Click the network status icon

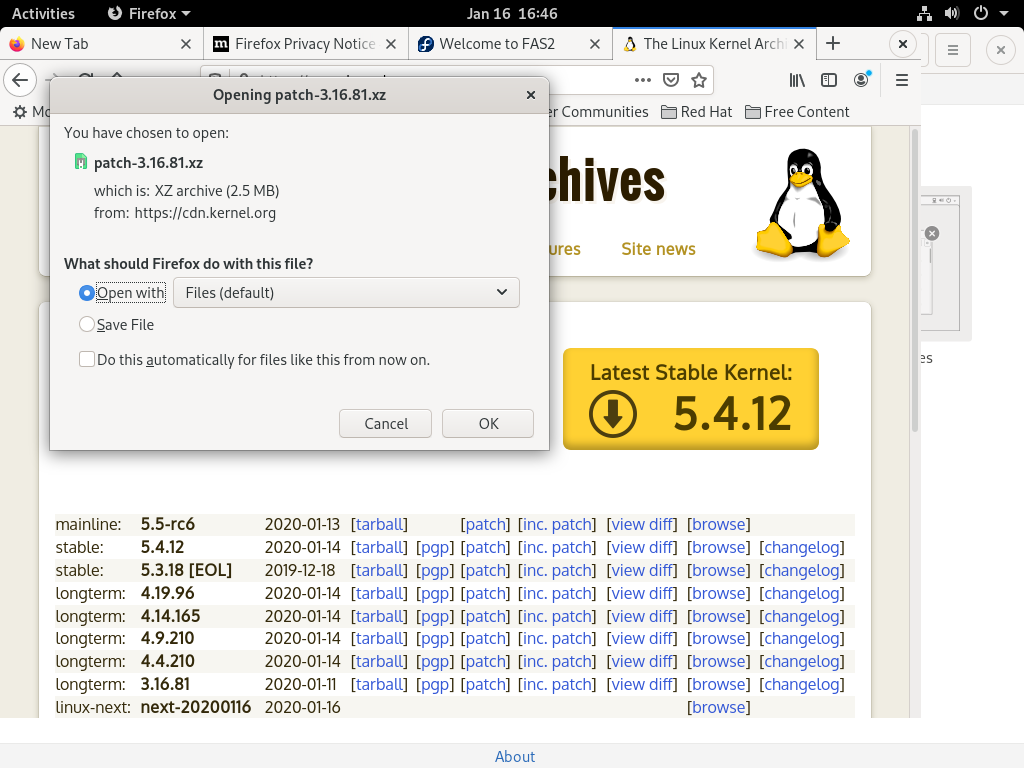[x=924, y=13]
